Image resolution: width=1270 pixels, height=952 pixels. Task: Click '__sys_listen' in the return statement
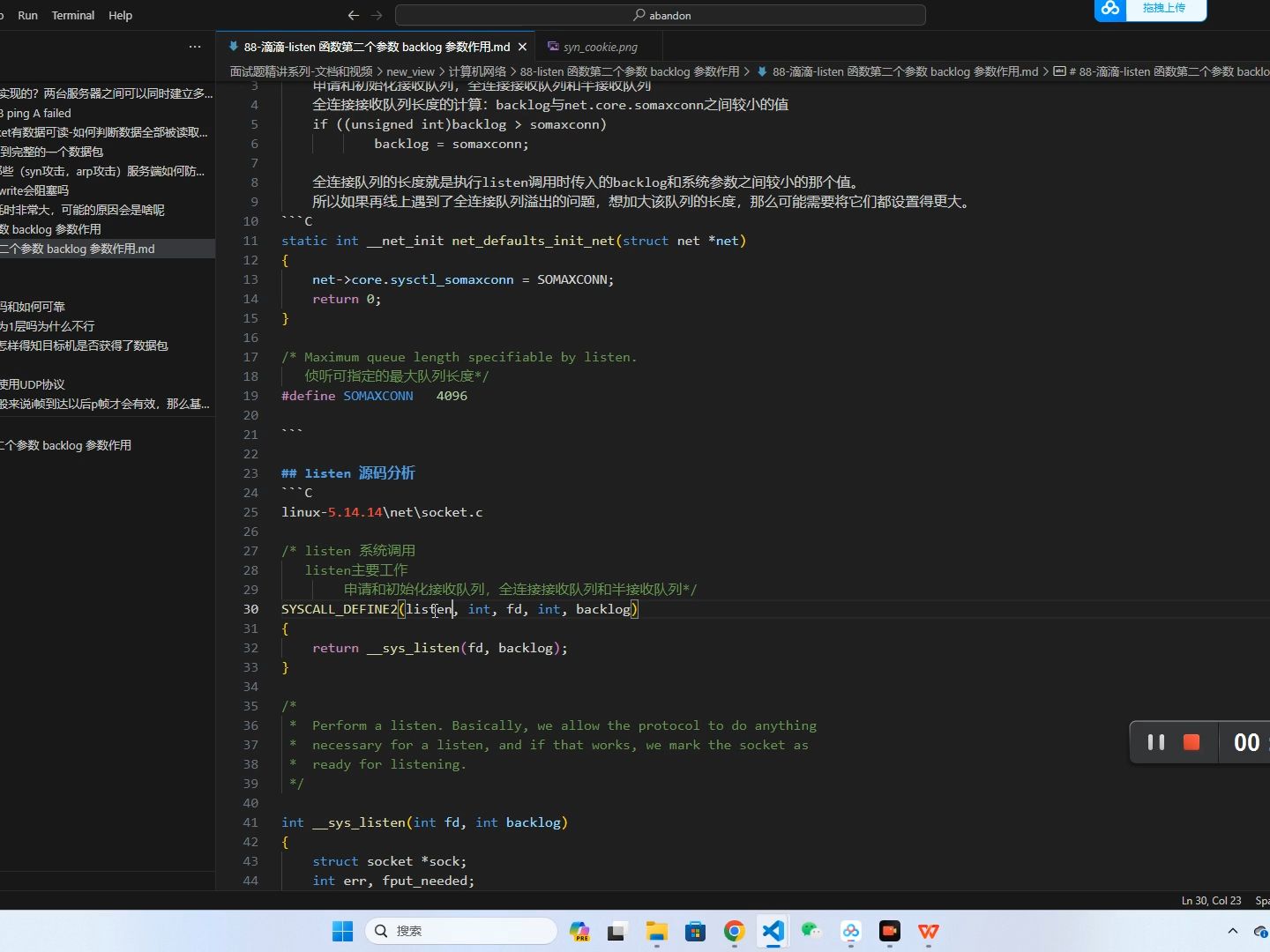(x=413, y=648)
